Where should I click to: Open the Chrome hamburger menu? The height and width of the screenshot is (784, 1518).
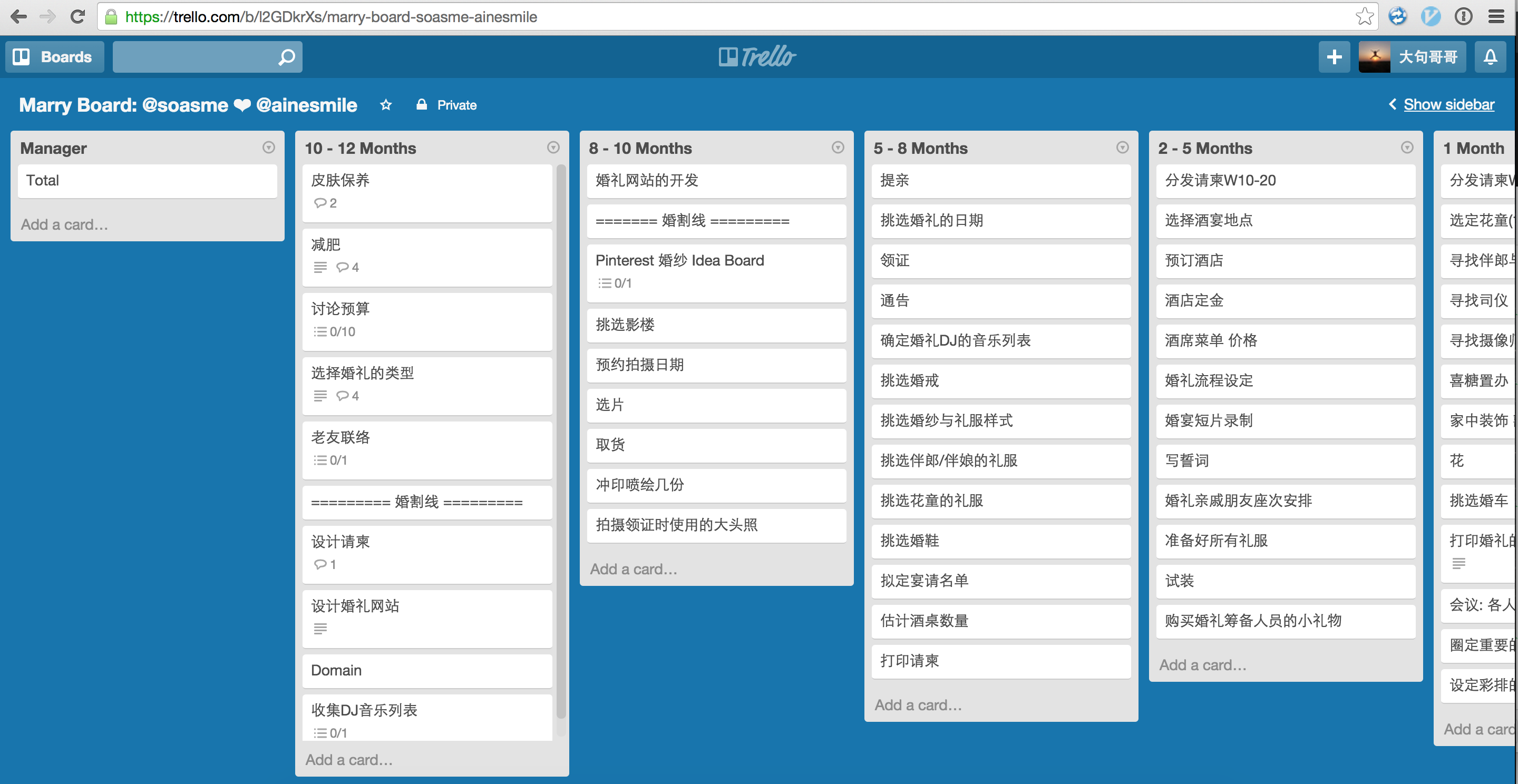(1496, 16)
